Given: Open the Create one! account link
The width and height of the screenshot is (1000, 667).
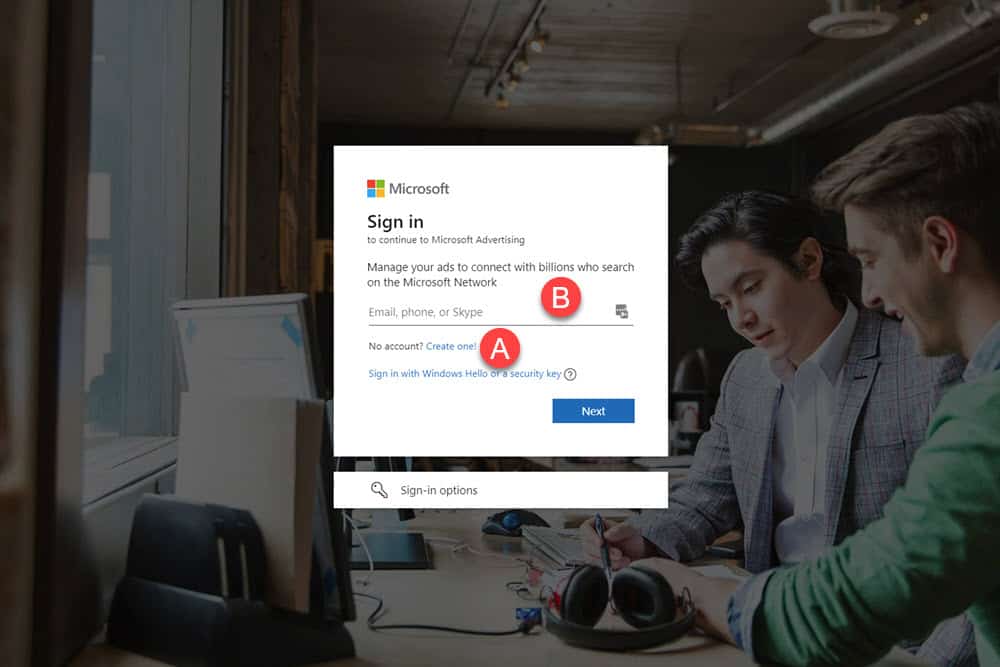Looking at the screenshot, I should tap(451, 346).
